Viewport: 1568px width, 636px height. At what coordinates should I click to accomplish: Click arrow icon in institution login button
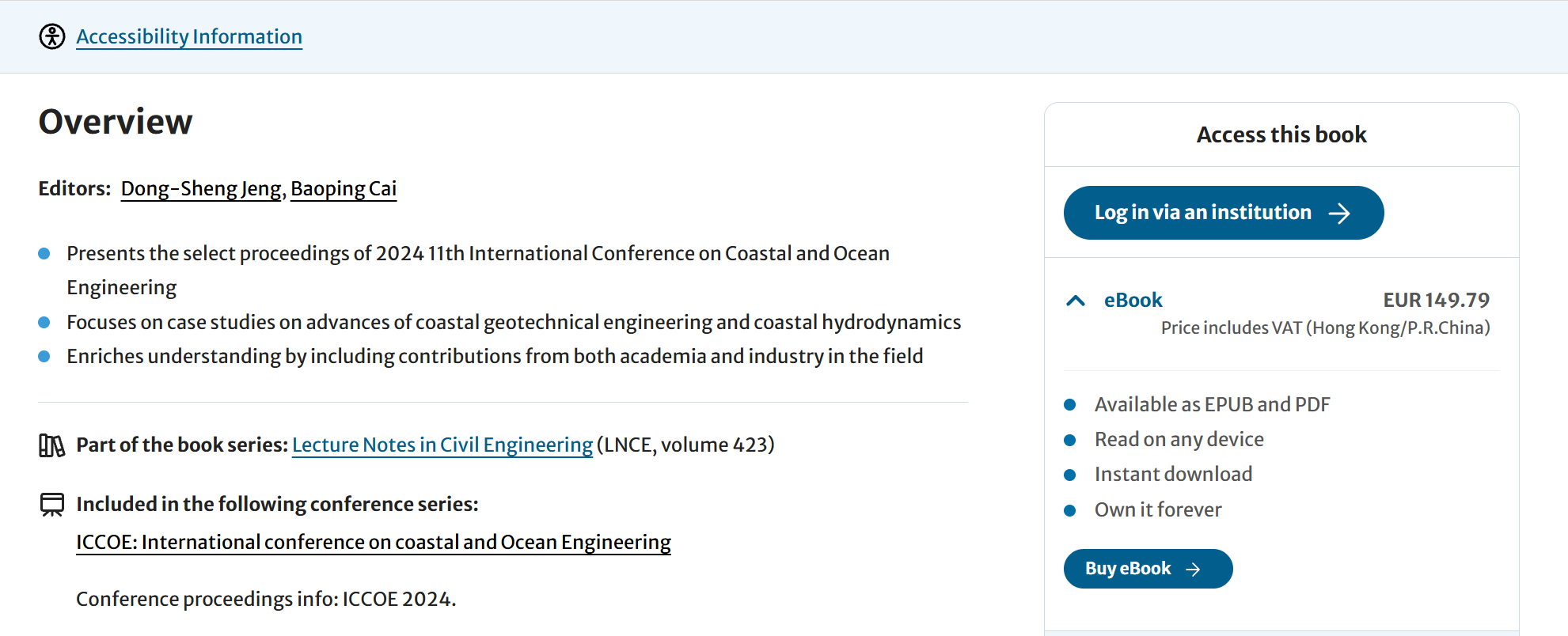pos(1339,214)
